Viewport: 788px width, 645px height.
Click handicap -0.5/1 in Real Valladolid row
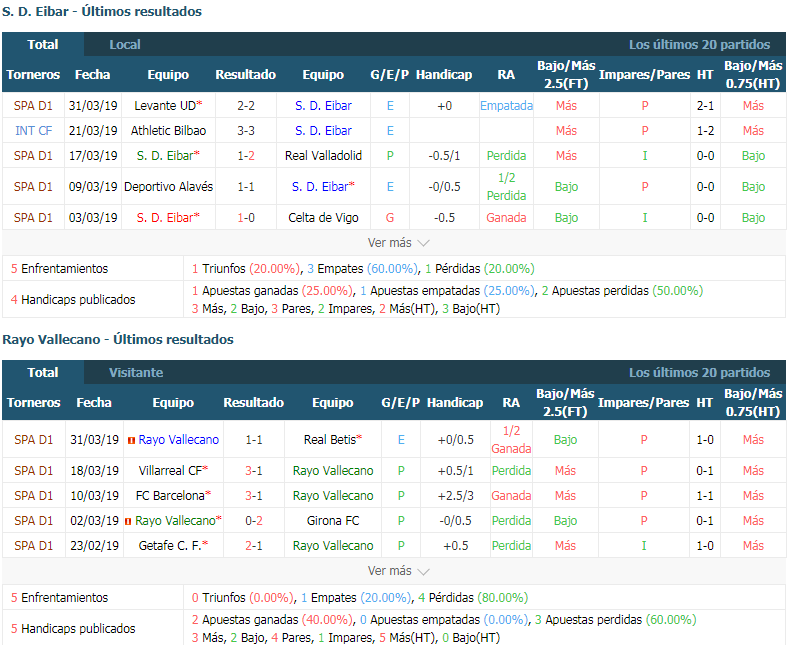coord(444,156)
